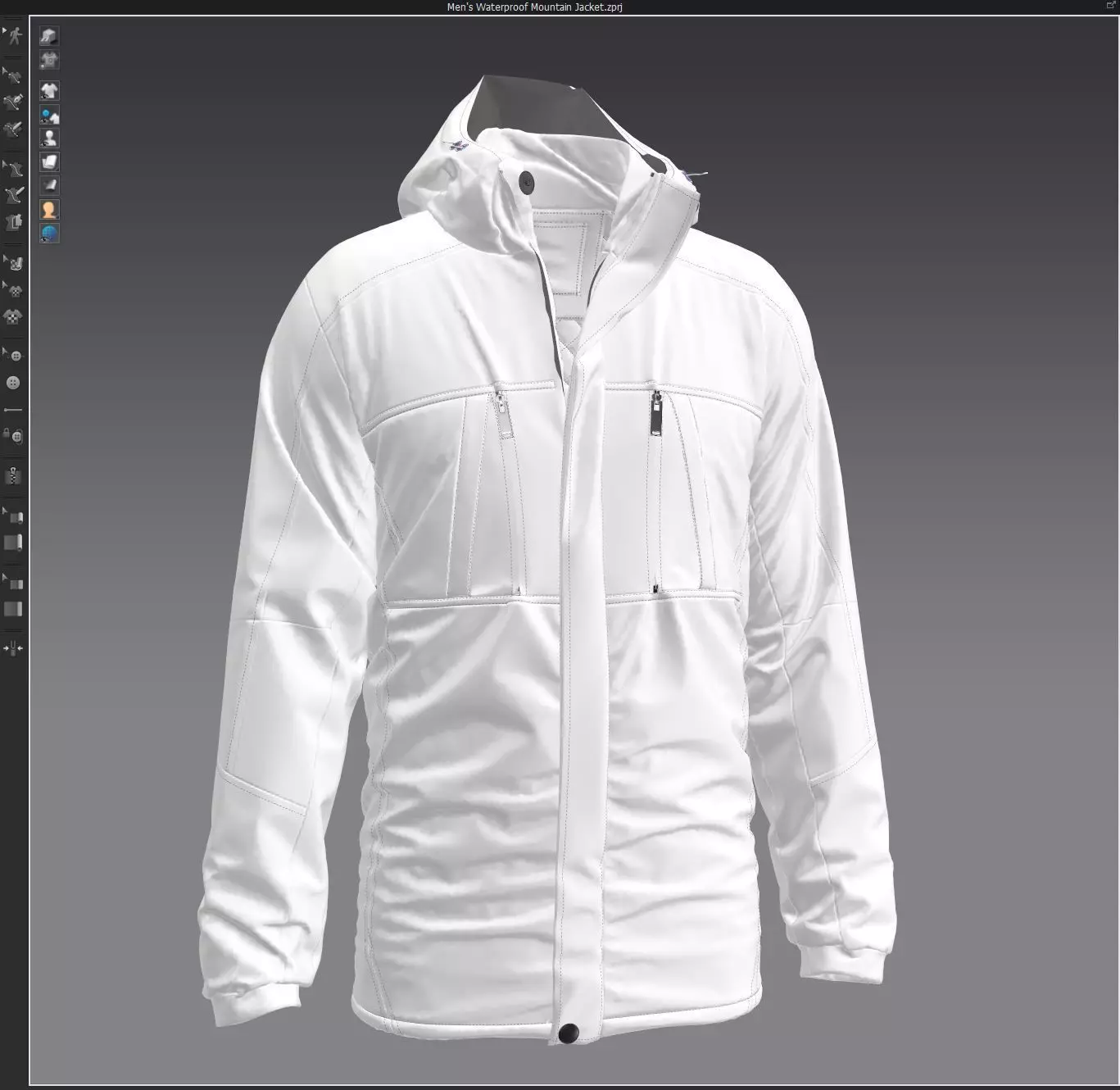Select the Edit Piping arrow tool
1120x1090 pixels.
[x=13, y=583]
